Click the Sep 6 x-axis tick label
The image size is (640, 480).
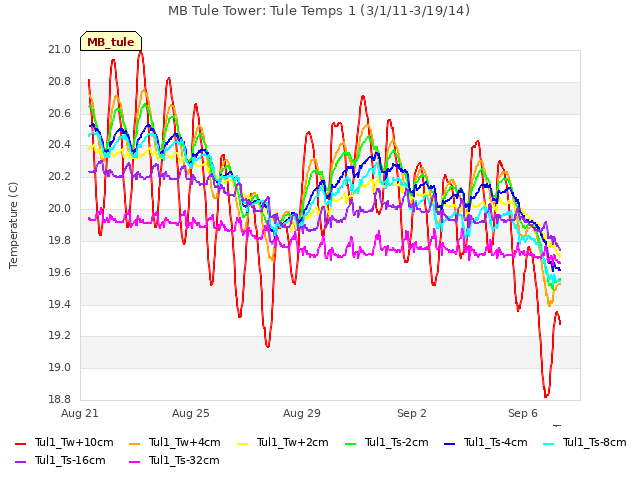tap(523, 413)
